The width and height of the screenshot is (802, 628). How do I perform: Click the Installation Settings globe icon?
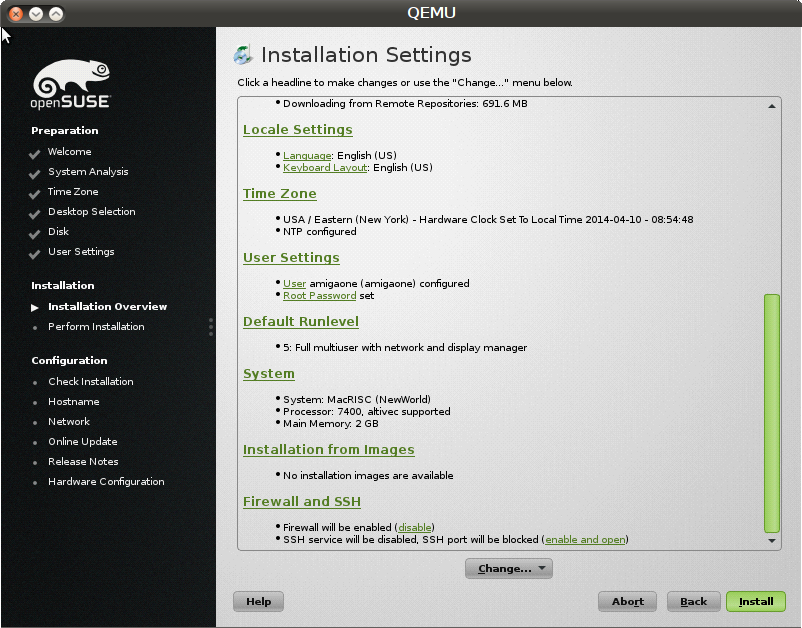[x=242, y=55]
